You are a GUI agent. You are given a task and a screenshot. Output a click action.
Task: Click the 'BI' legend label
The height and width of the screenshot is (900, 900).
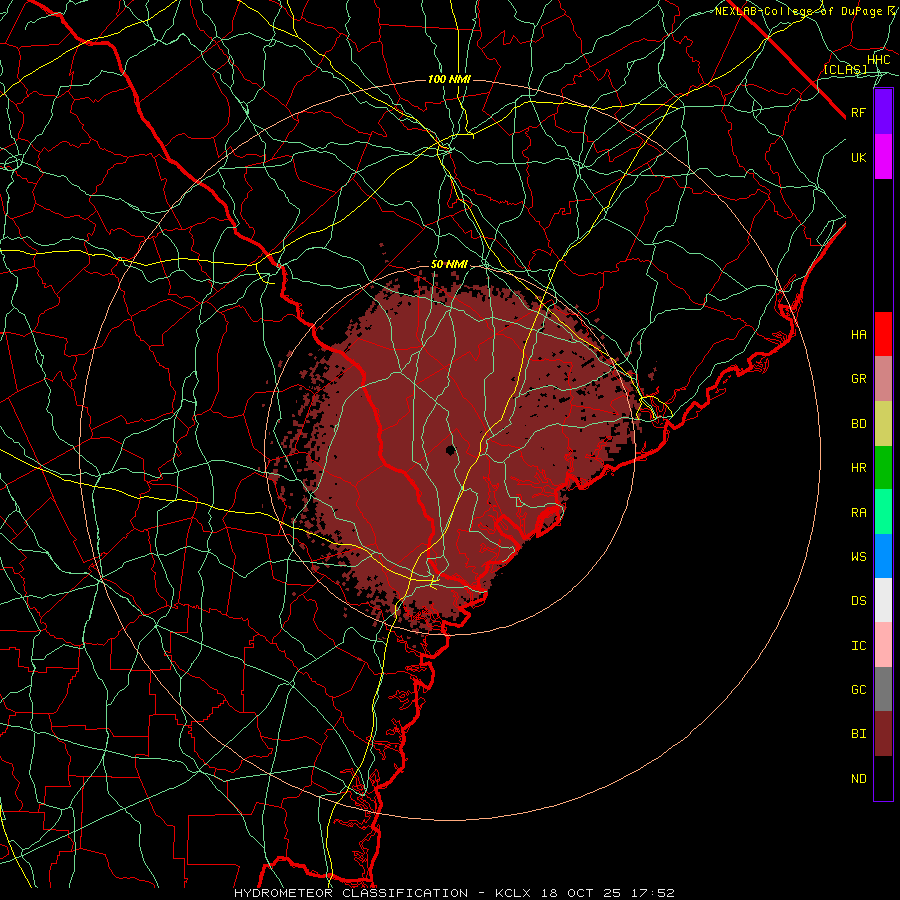(859, 734)
